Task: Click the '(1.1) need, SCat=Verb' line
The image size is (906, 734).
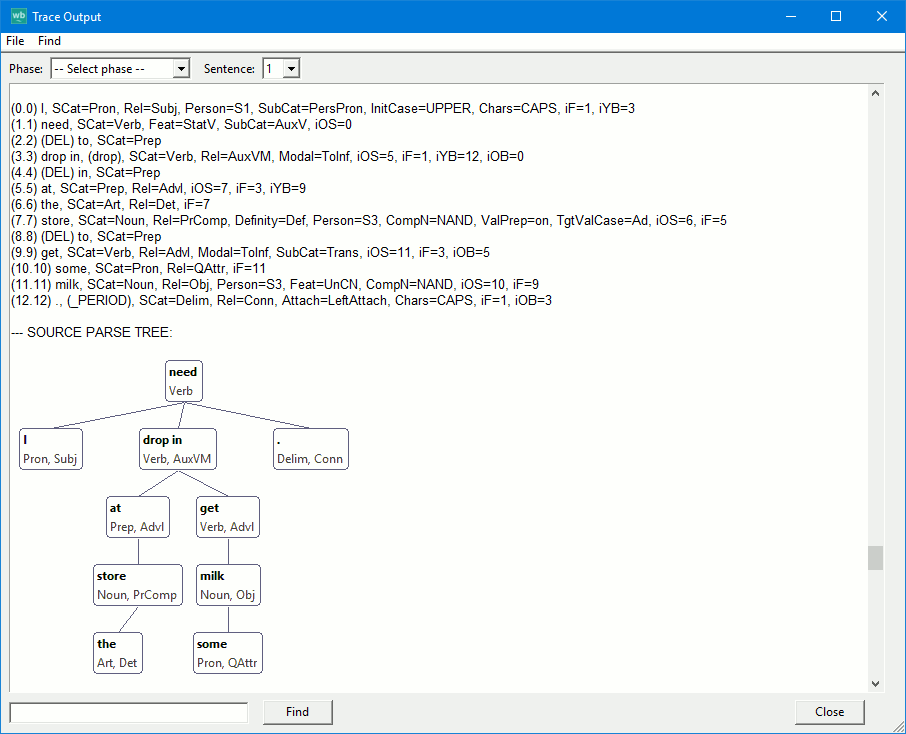Action: click(x=181, y=124)
